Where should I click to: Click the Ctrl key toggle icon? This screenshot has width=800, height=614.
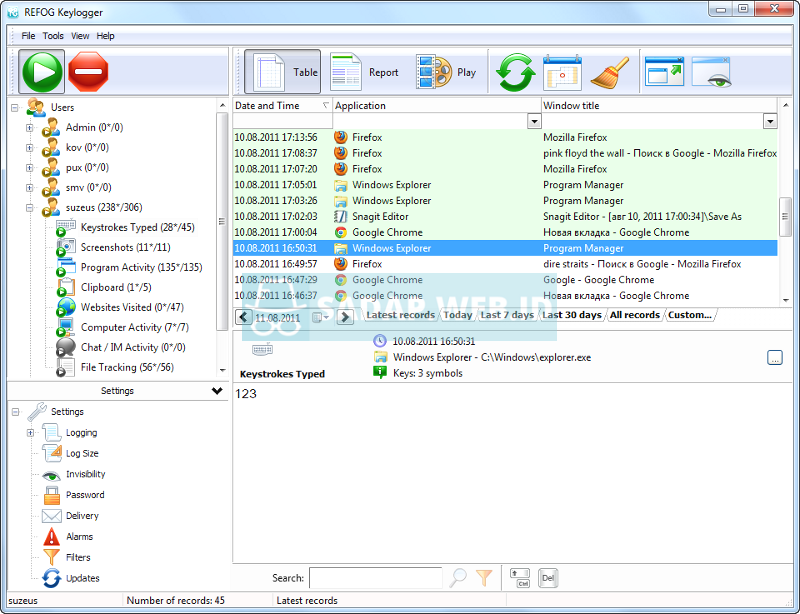(x=520, y=578)
